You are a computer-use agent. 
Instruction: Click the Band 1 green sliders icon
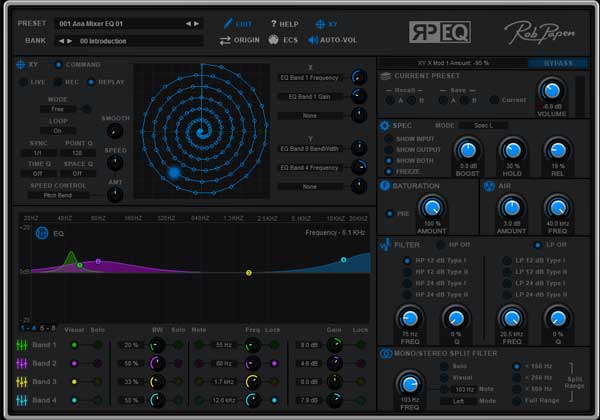22,345
